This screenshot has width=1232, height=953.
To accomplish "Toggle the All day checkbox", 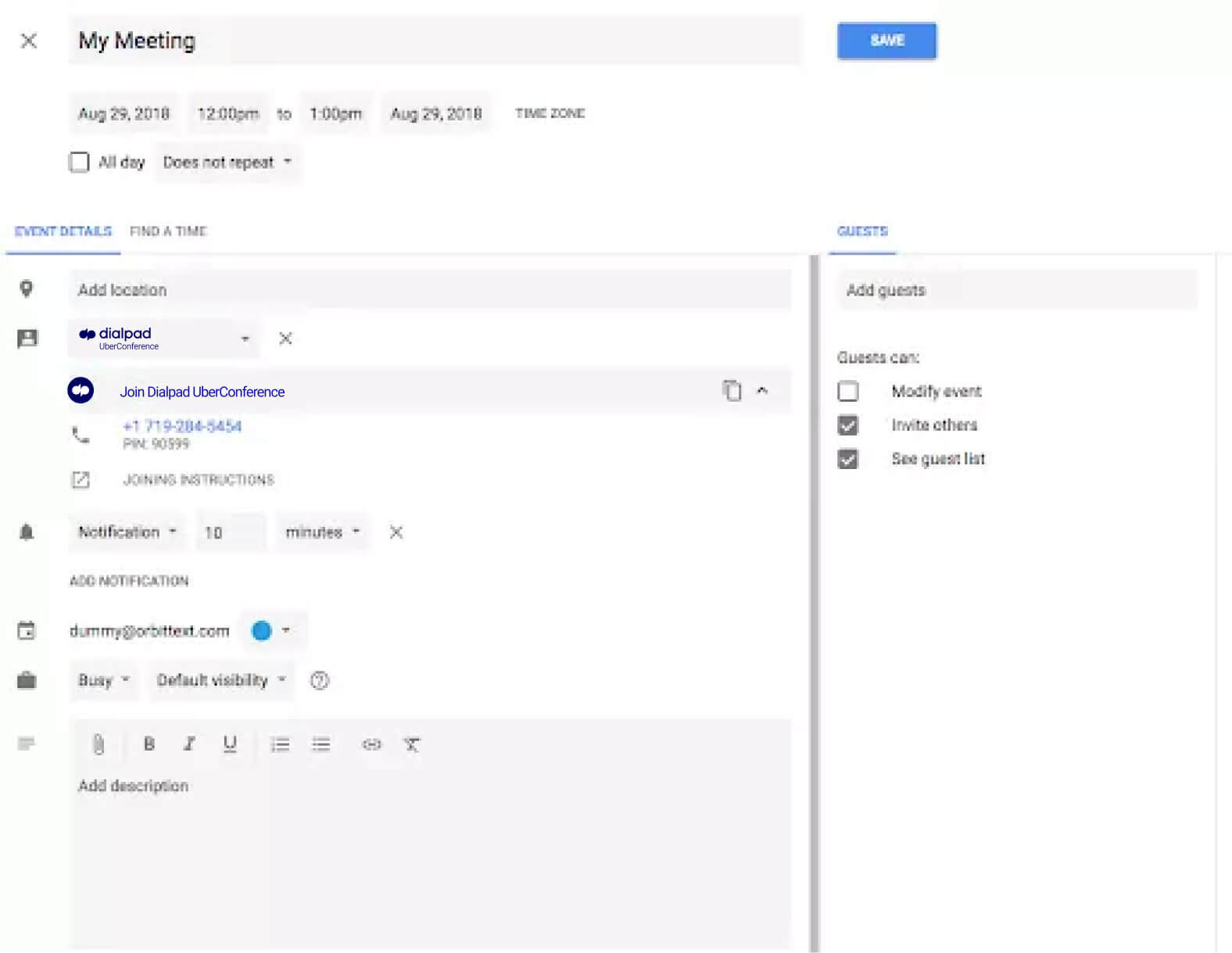I will point(79,162).
